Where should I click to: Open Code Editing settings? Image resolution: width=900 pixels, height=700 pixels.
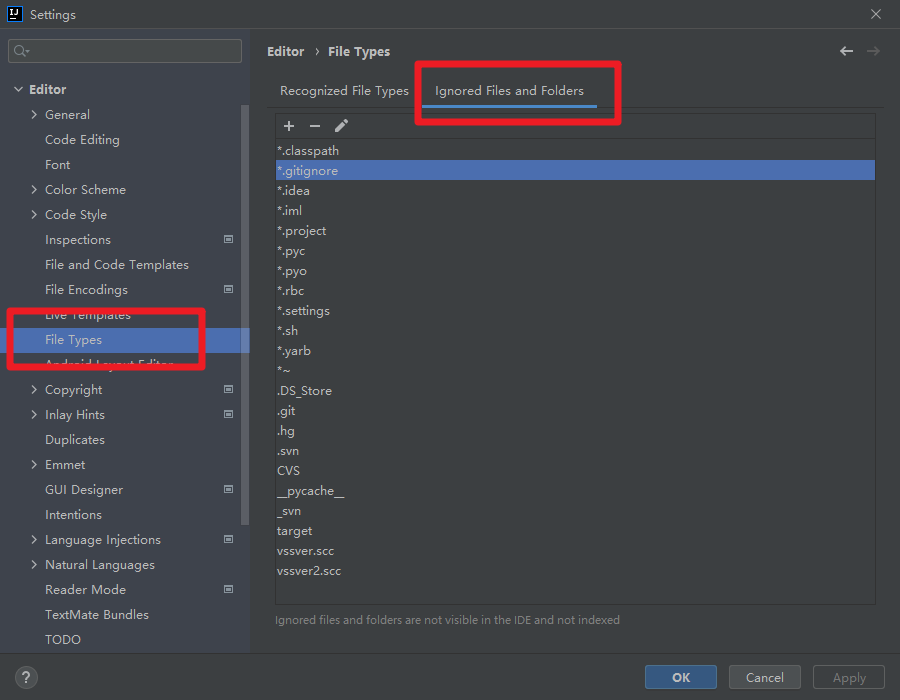tap(82, 139)
